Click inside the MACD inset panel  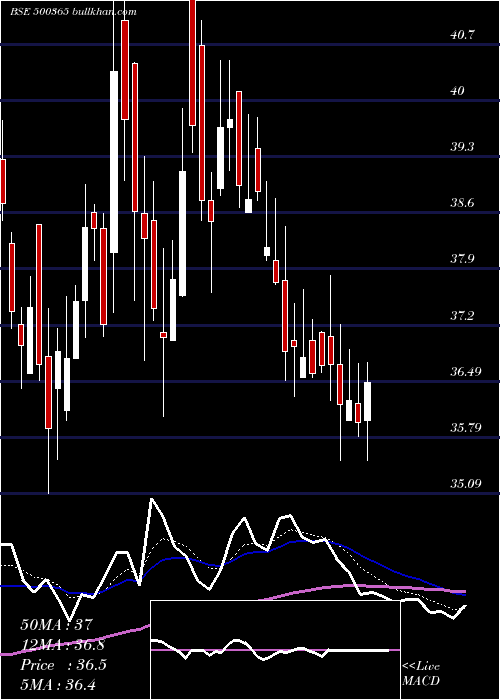(275, 650)
